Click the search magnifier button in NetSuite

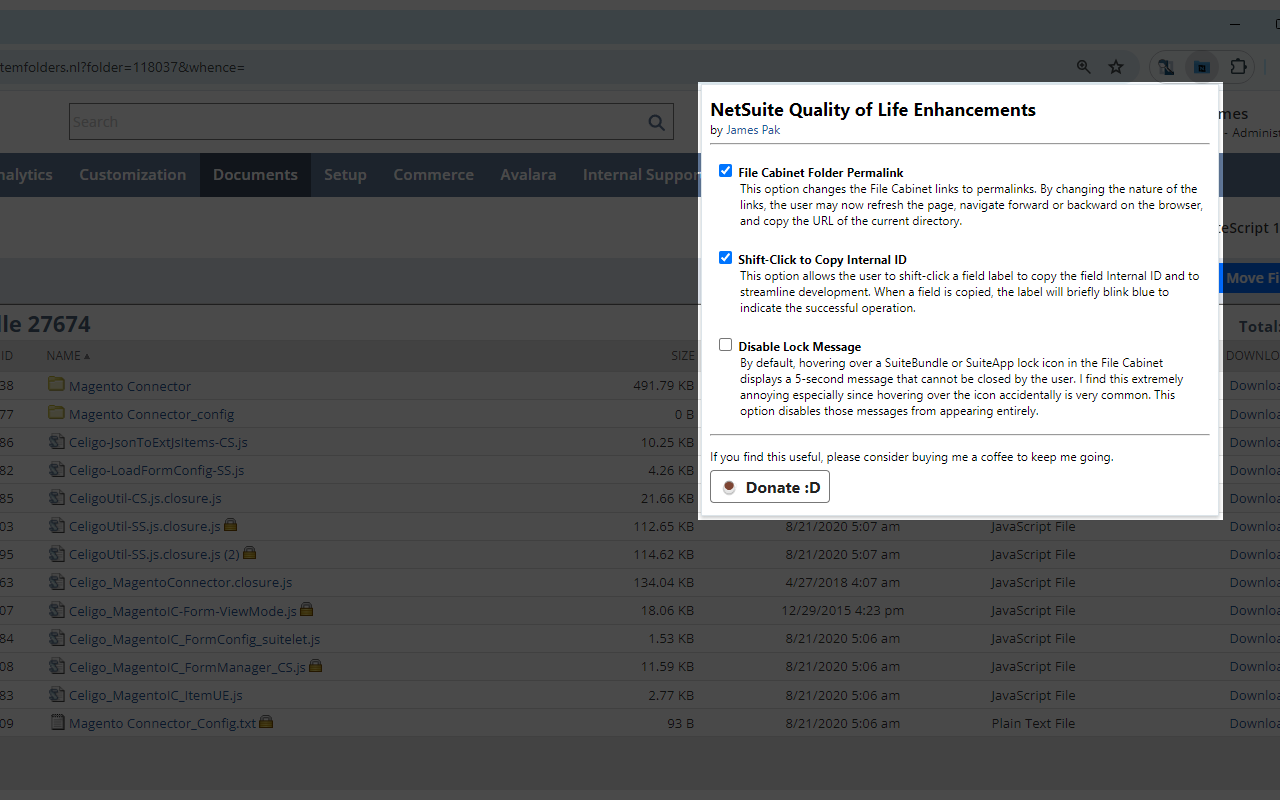pyautogui.click(x=656, y=121)
